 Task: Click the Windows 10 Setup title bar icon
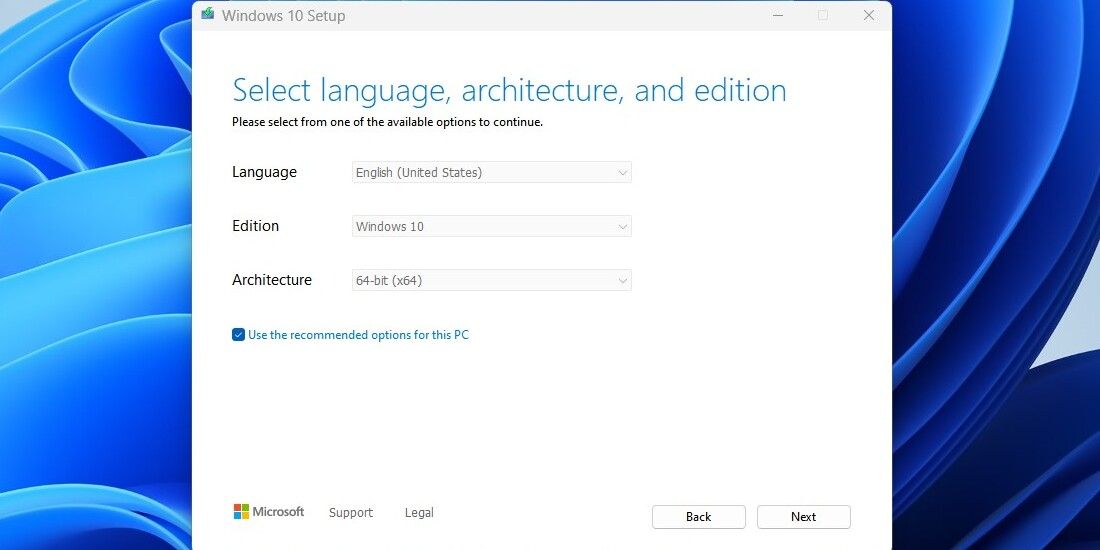207,15
